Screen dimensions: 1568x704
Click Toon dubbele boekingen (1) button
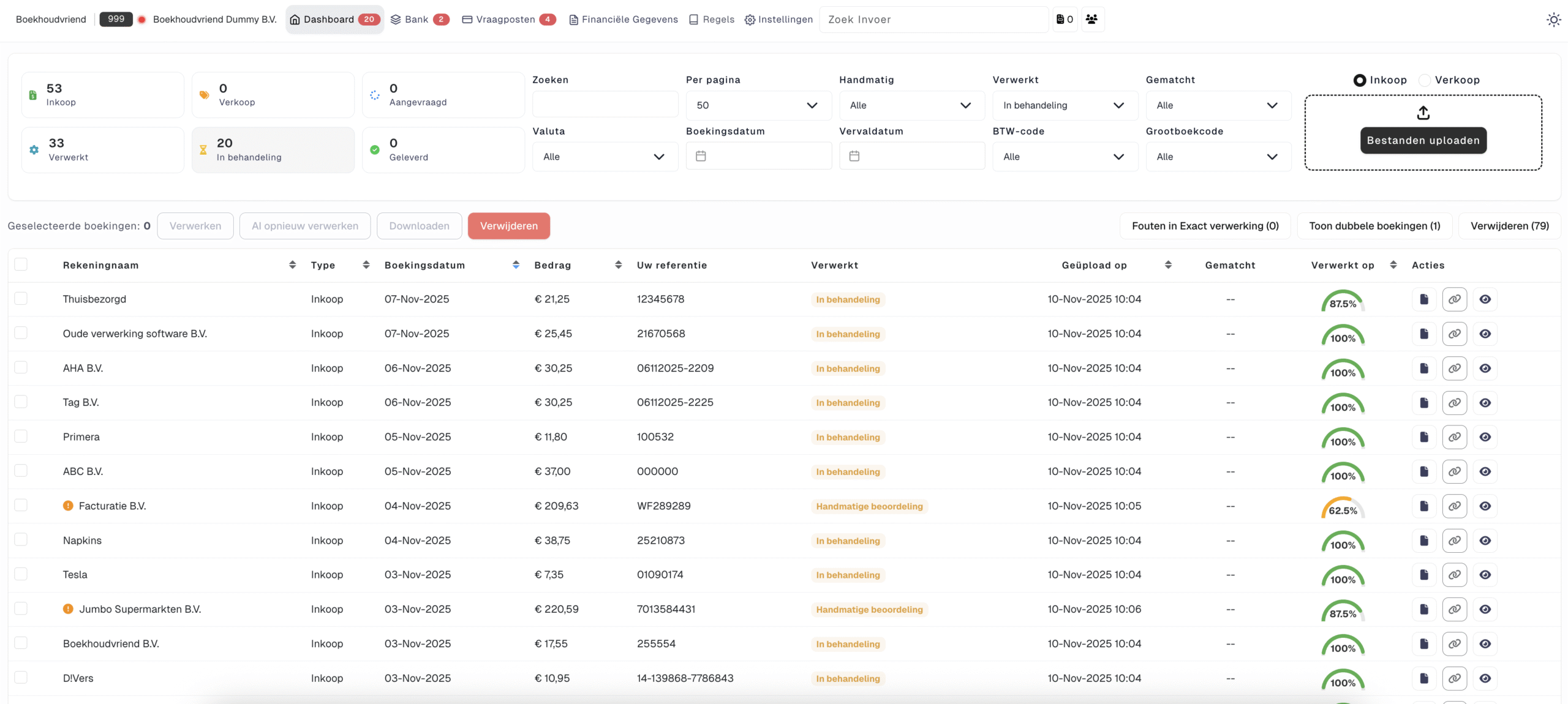pos(1374,226)
